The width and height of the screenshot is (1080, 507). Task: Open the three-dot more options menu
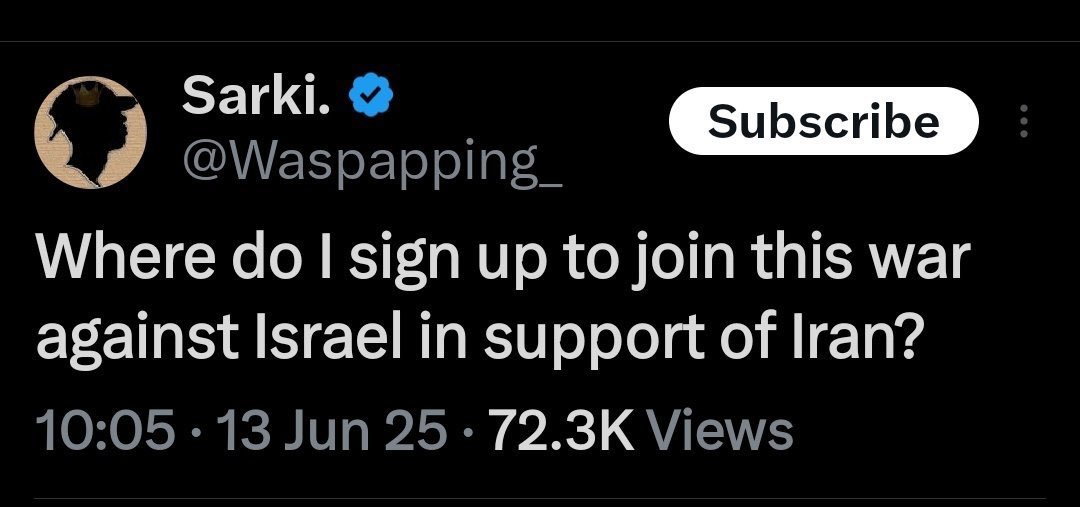[1022, 122]
